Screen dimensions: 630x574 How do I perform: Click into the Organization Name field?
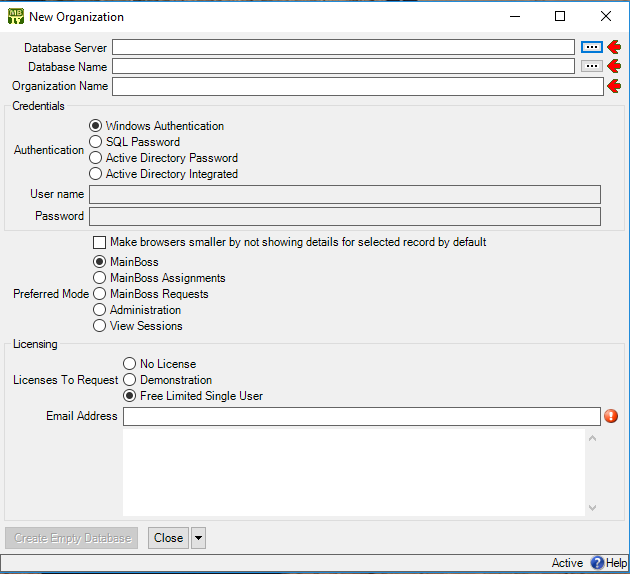pos(358,86)
